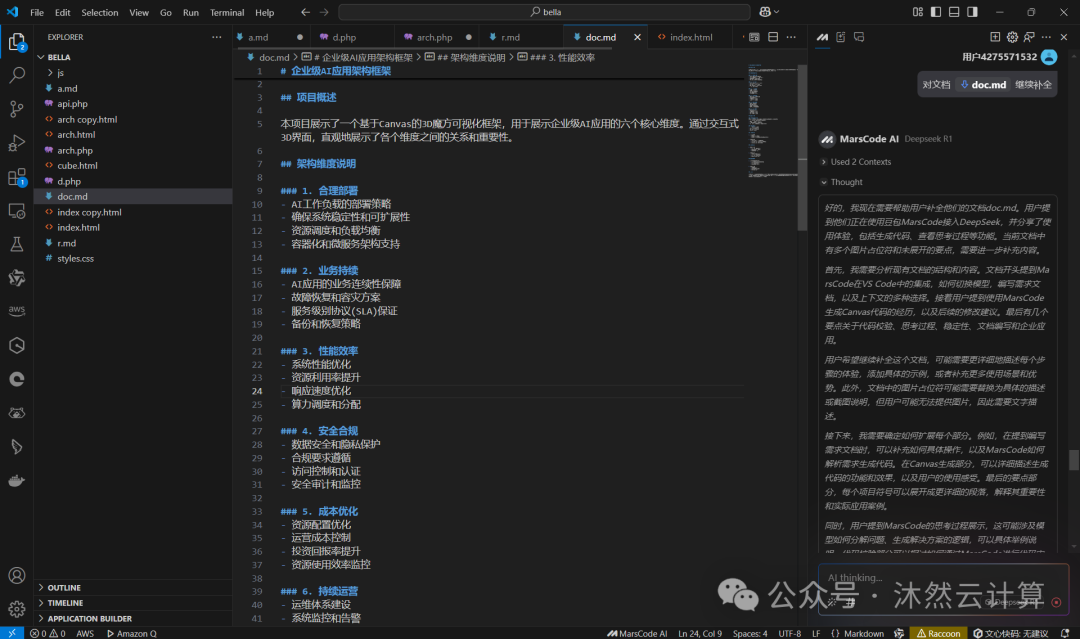Open Copilot dropdown chevron

coord(777,12)
